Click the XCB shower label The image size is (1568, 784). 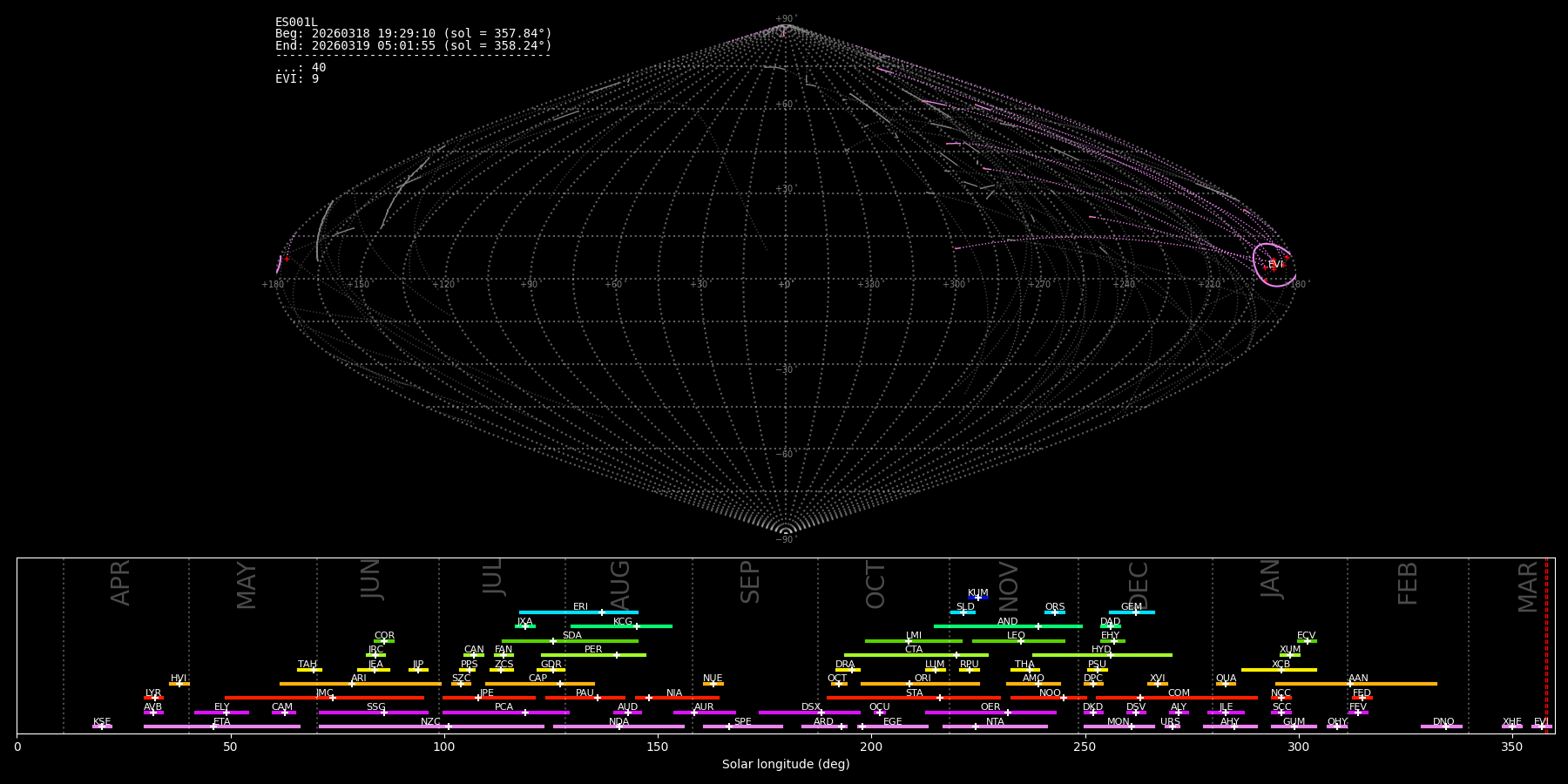point(1281,664)
